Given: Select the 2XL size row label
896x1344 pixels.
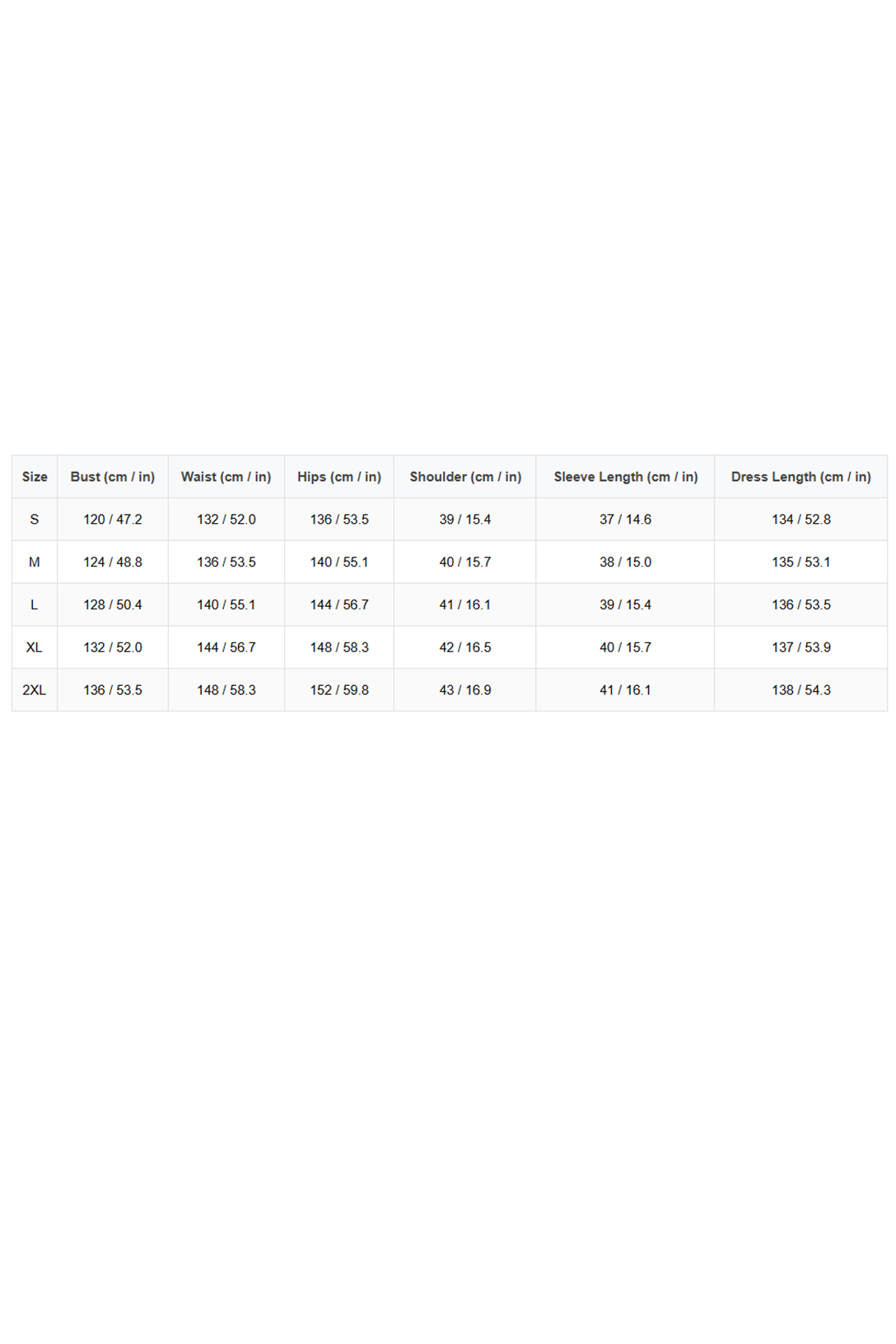Looking at the screenshot, I should point(35,690).
